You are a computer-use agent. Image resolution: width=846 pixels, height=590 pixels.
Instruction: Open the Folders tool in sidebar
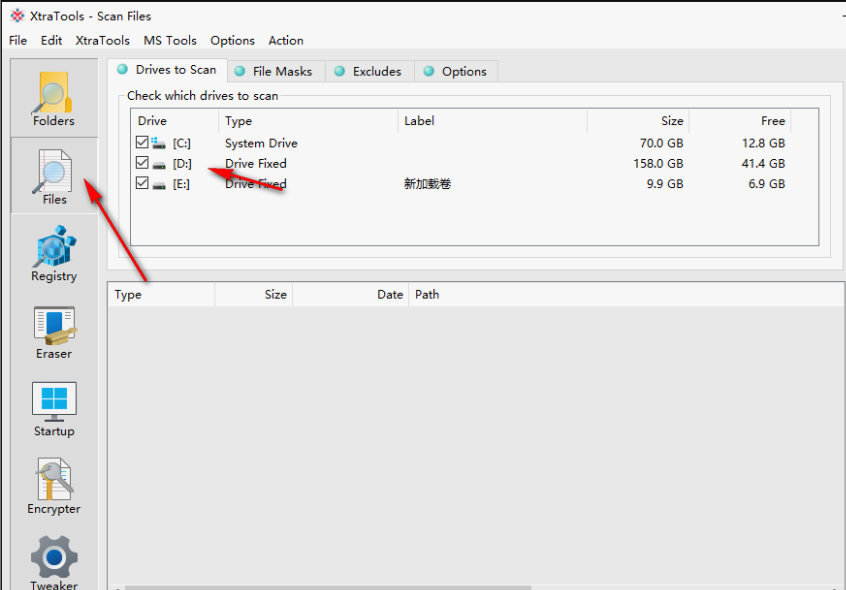54,99
